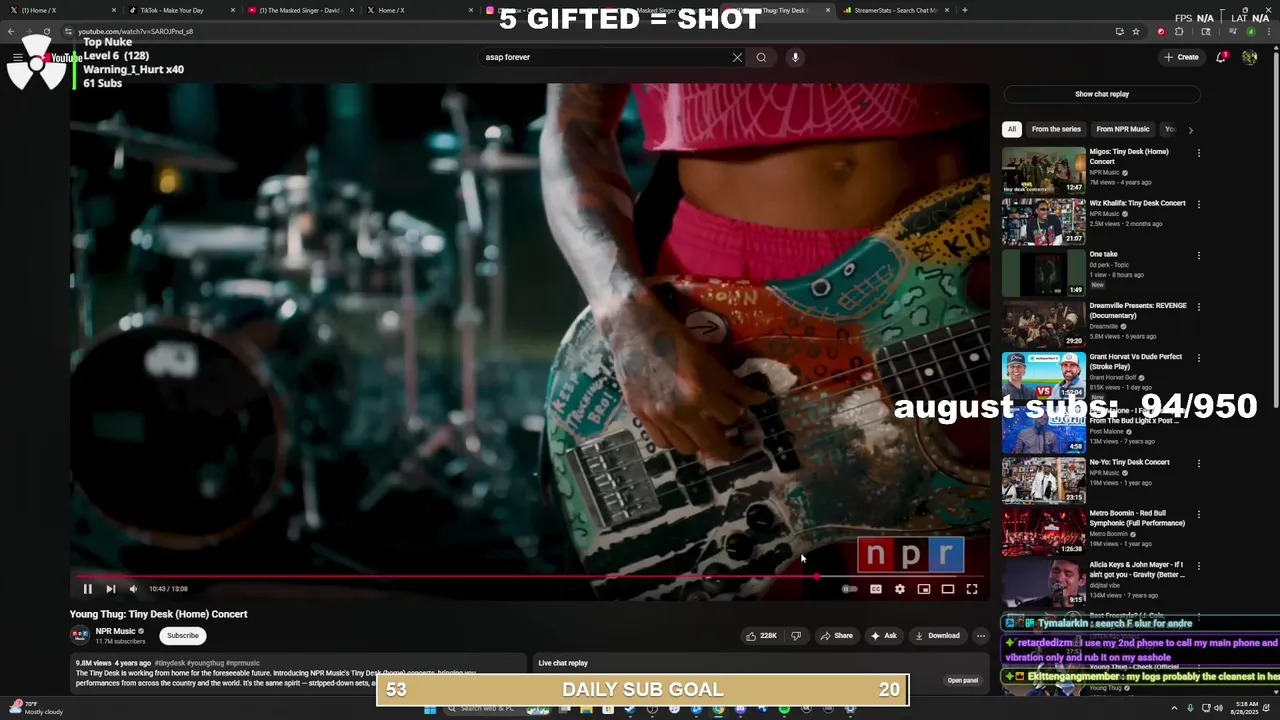1280x720 pixels.
Task: Run the YouTube search magnifier button
Action: tap(761, 57)
